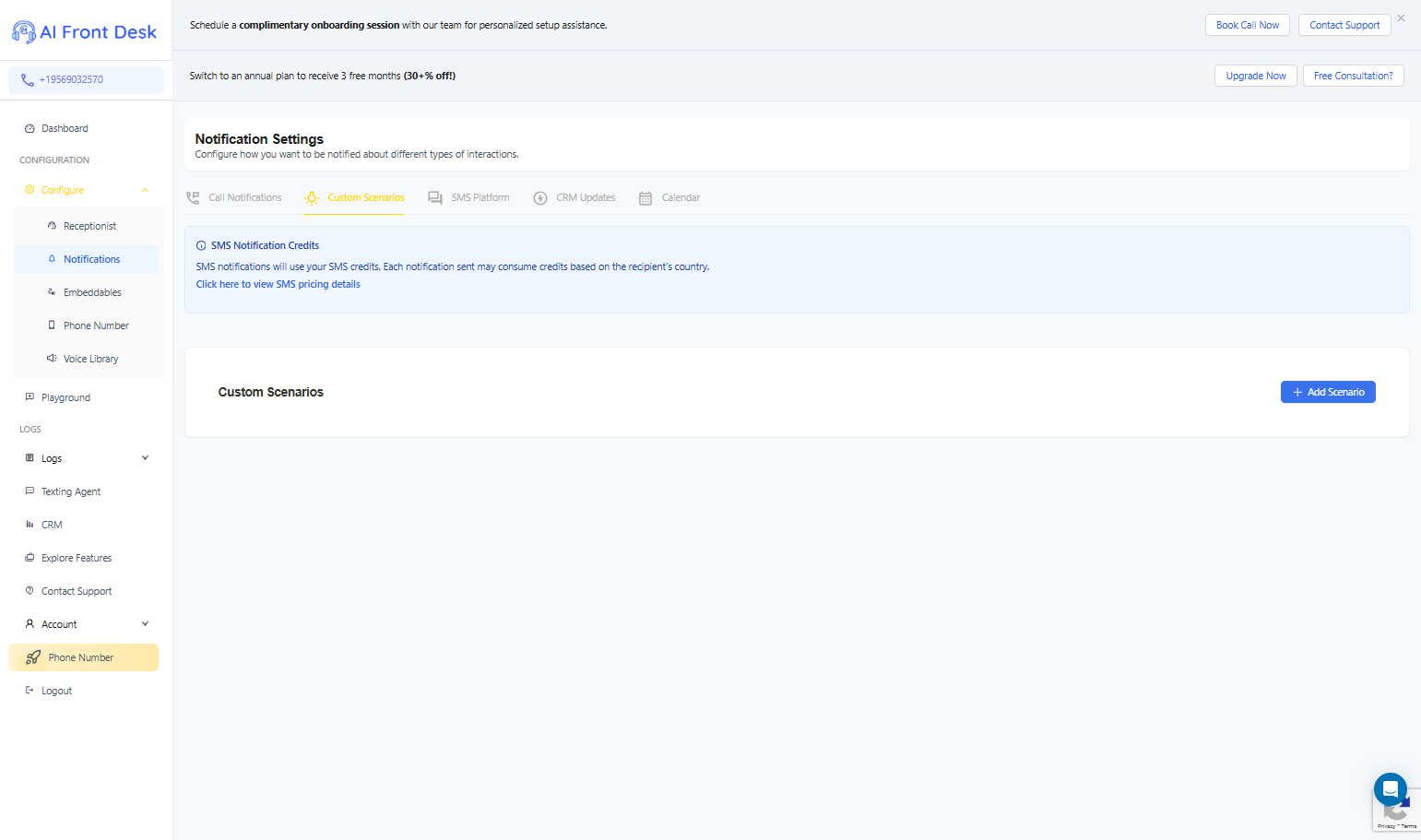Click the Add Scenario button

click(x=1328, y=392)
